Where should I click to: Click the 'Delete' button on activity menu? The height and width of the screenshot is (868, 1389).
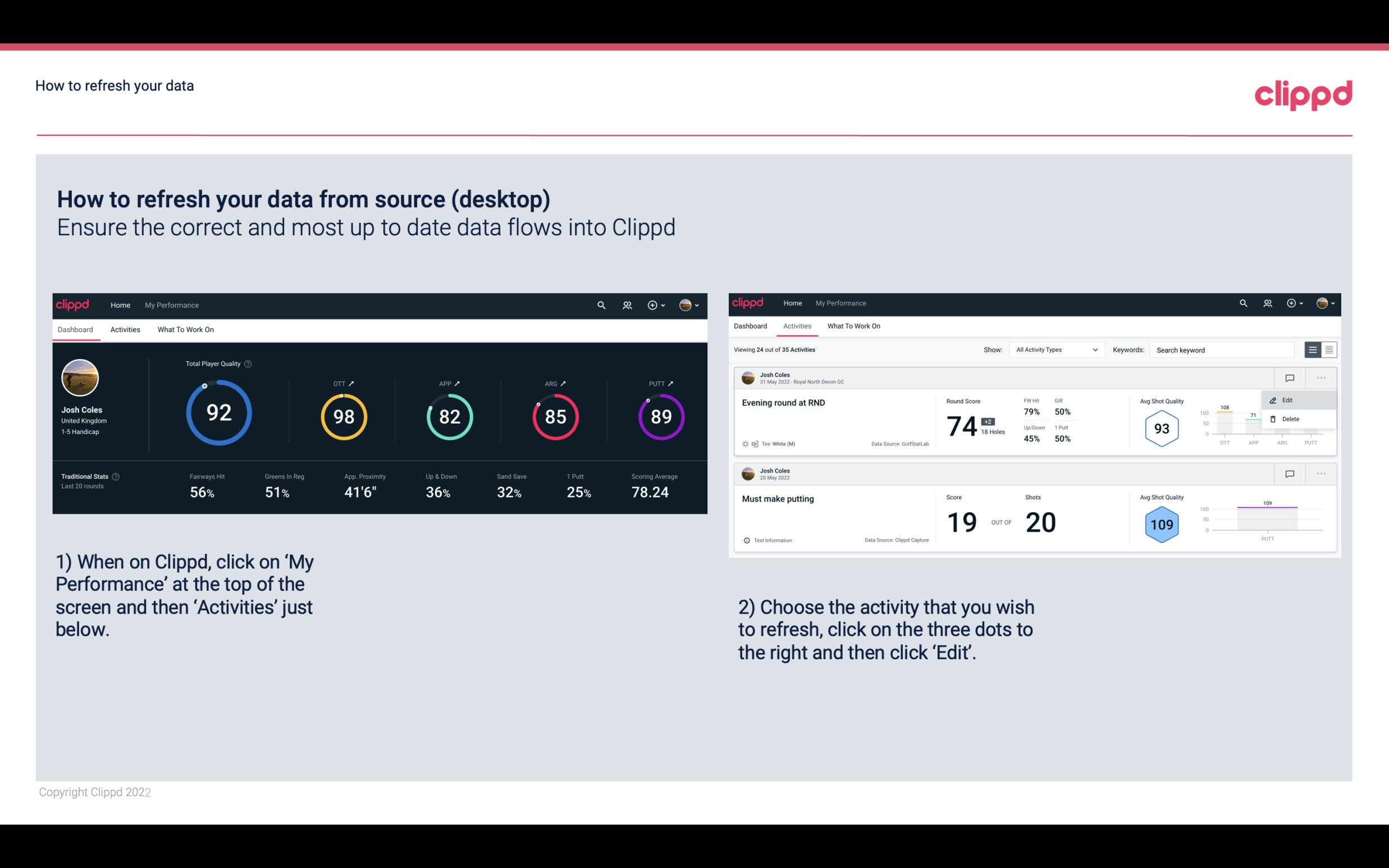coord(1291,419)
